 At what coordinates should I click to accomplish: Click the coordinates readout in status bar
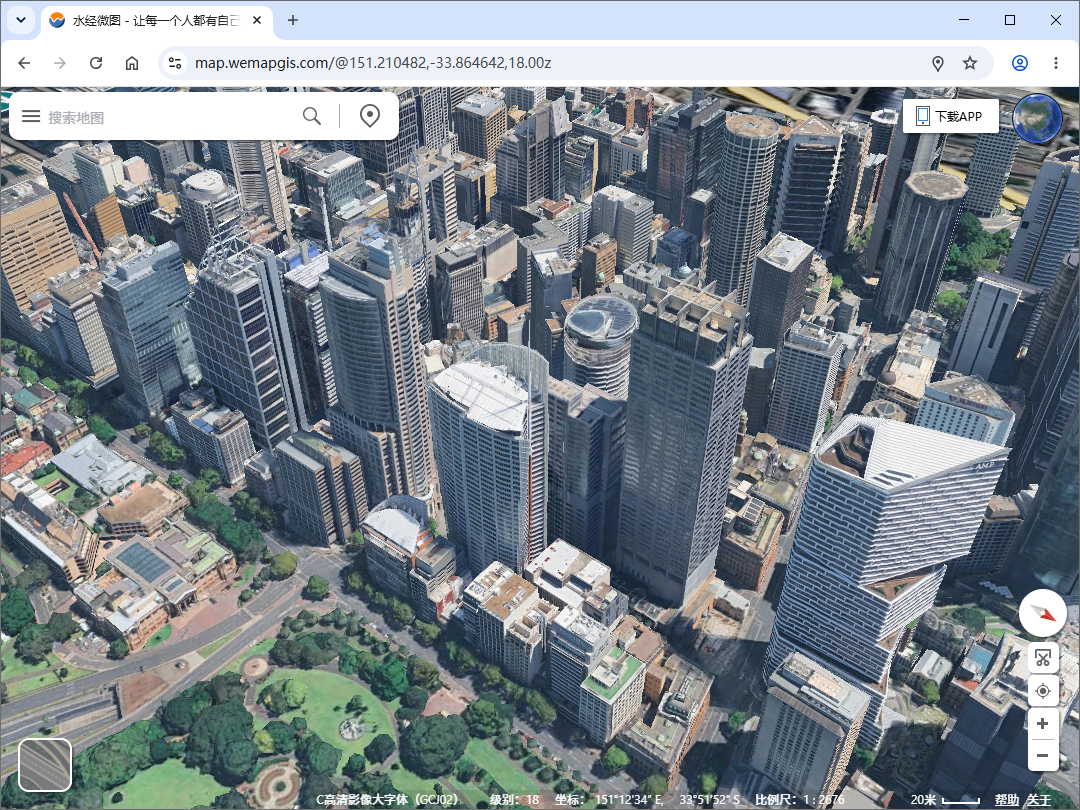click(x=648, y=800)
